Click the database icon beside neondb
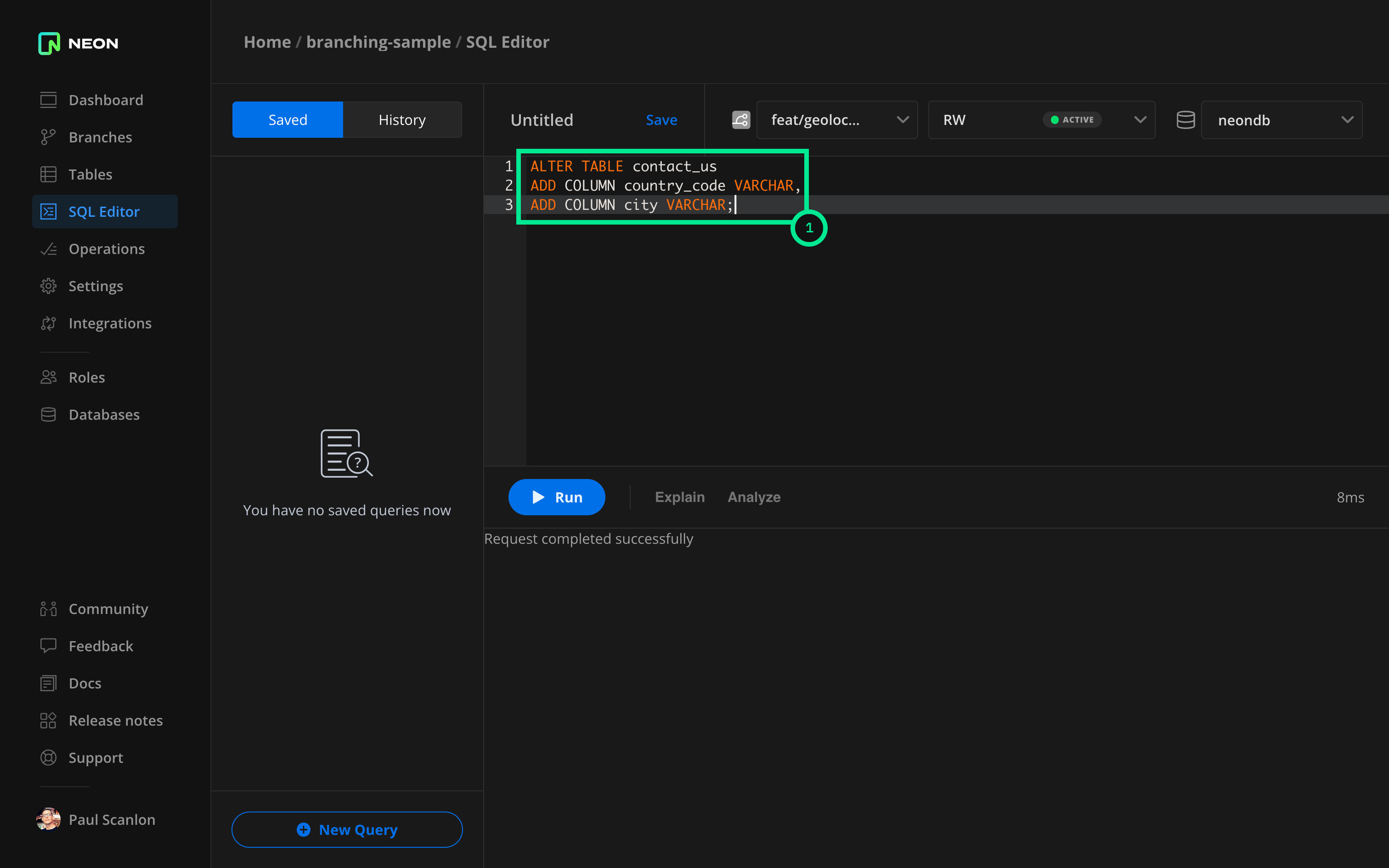1389x868 pixels. point(1185,120)
